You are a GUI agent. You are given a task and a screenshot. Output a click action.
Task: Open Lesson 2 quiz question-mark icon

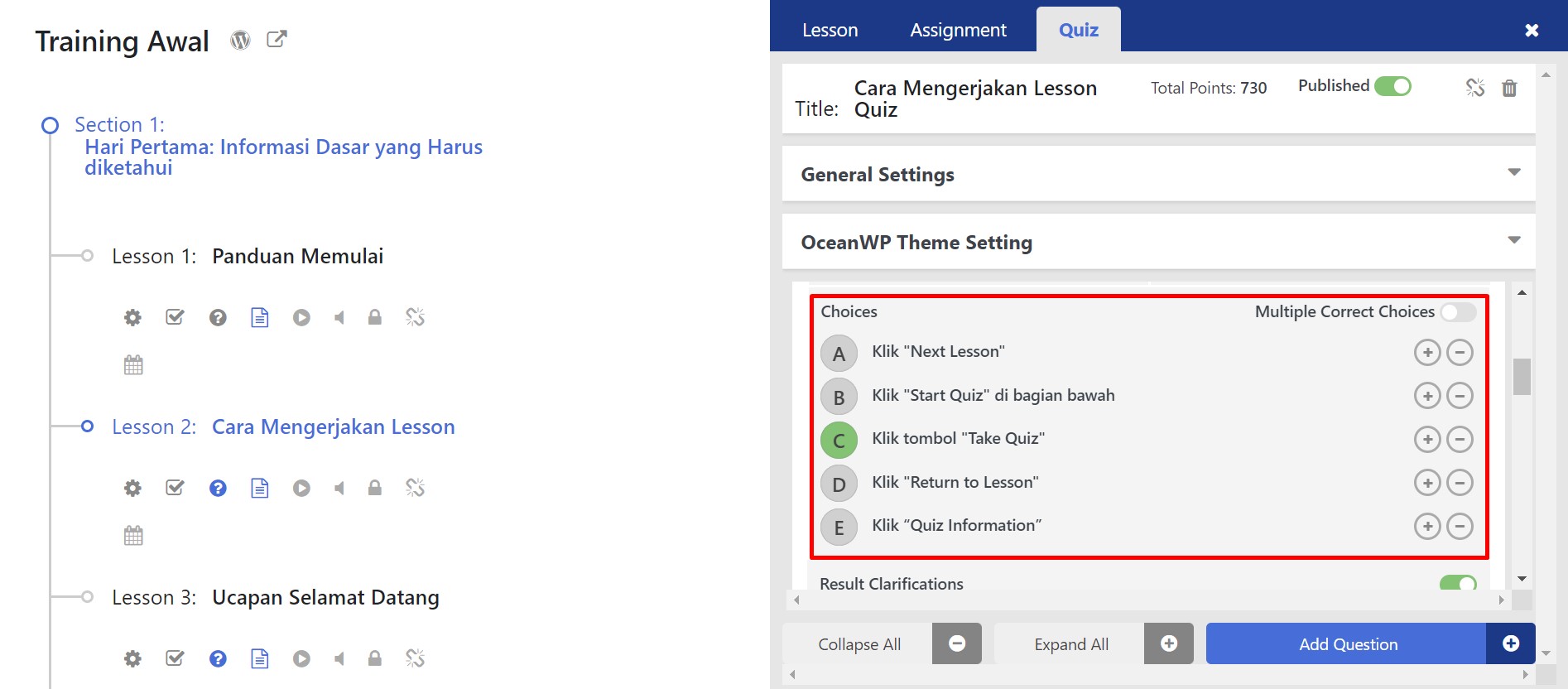click(x=218, y=488)
